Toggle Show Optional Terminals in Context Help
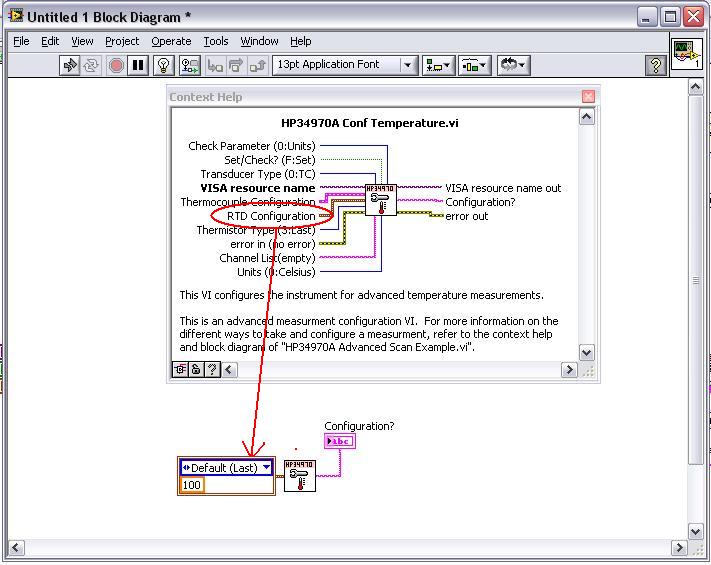 [180, 370]
